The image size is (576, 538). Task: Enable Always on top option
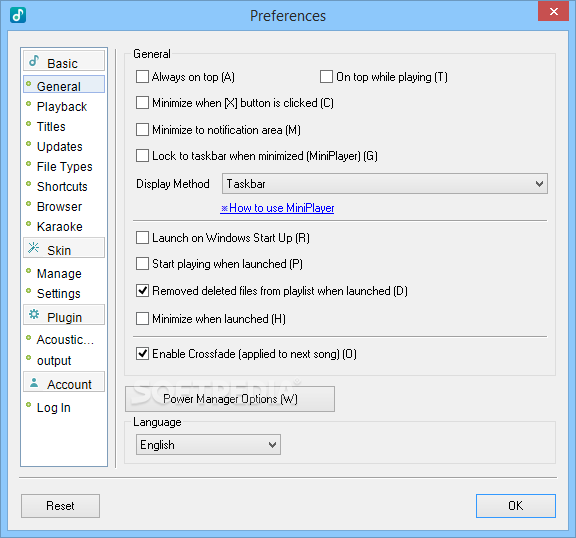point(142,77)
